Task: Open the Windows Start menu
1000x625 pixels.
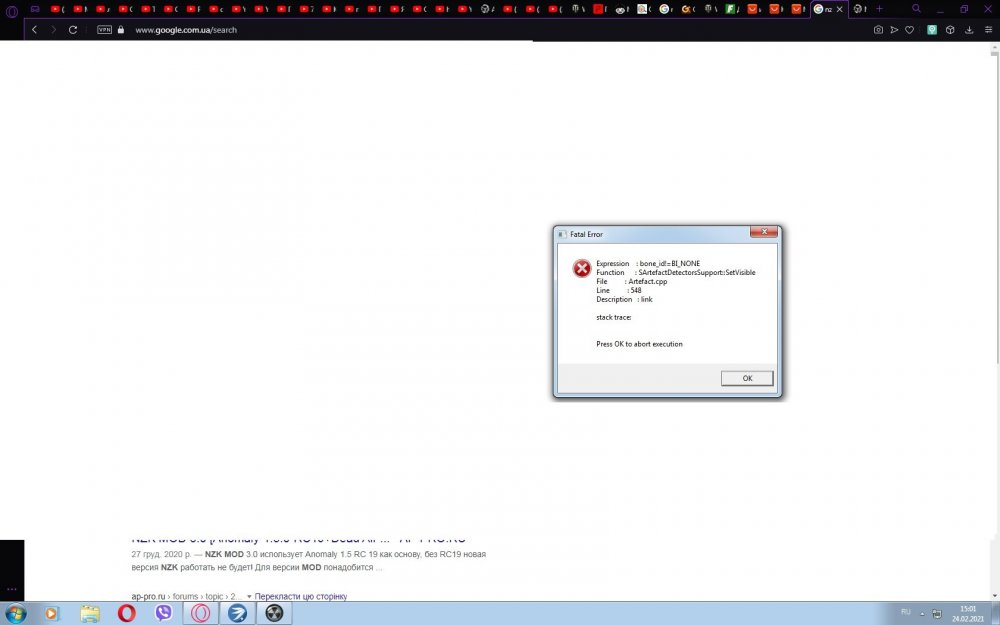Action: click(15, 614)
